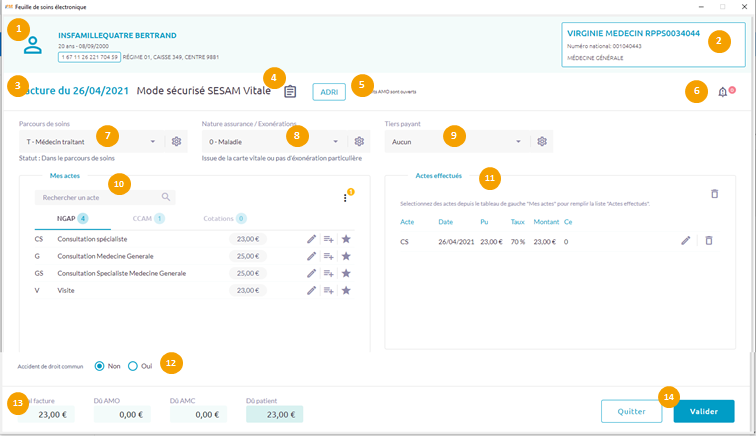Select Oui for Accident de droit commun
Viewport: 756px width, 436px height.
[133, 366]
